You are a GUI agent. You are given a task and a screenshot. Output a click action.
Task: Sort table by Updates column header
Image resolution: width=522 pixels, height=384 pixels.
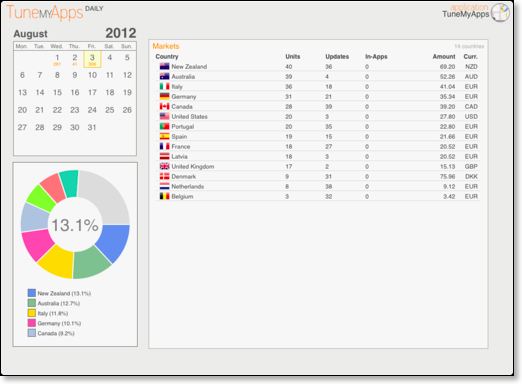337,56
